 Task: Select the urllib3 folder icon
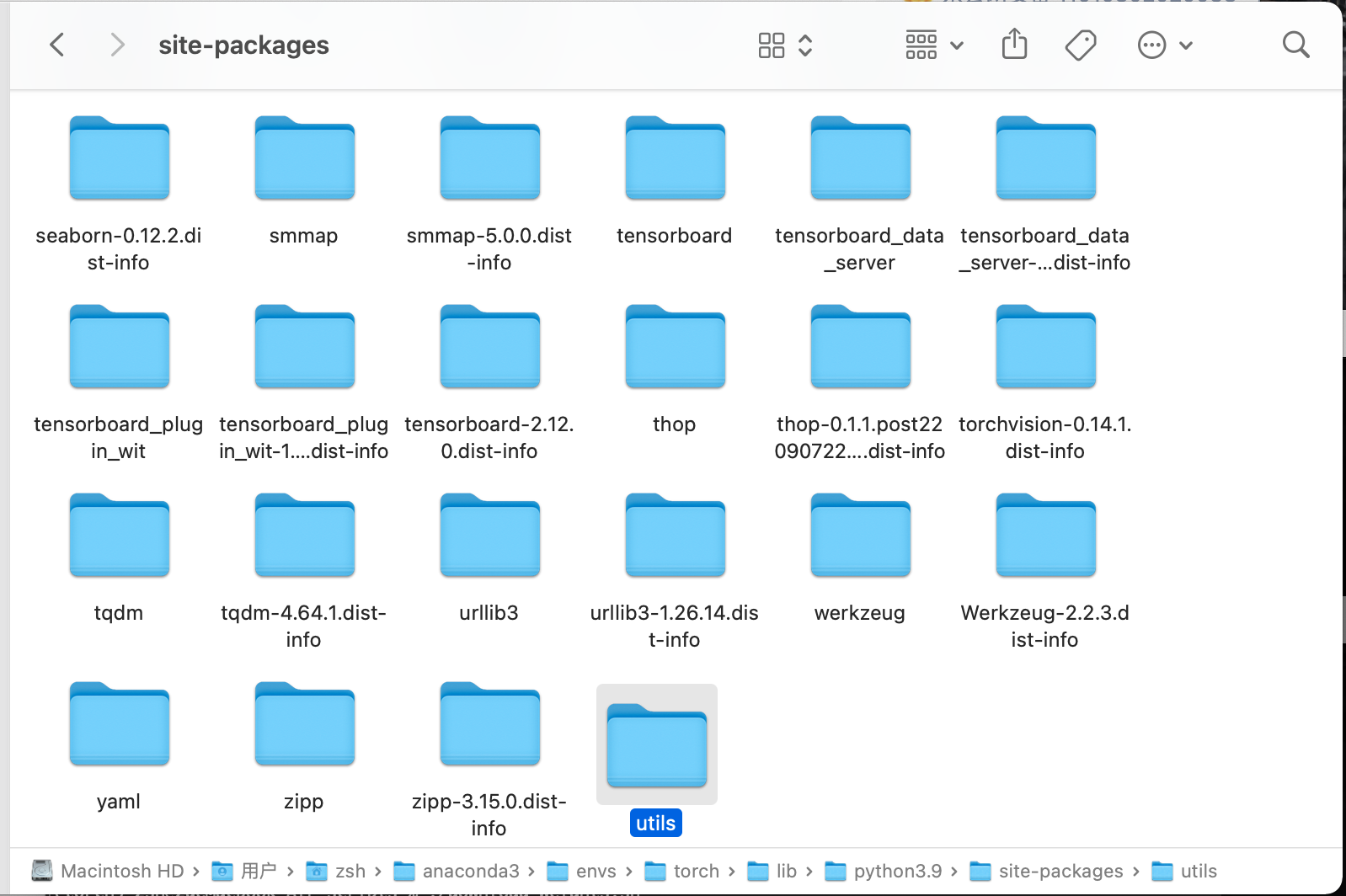[489, 536]
